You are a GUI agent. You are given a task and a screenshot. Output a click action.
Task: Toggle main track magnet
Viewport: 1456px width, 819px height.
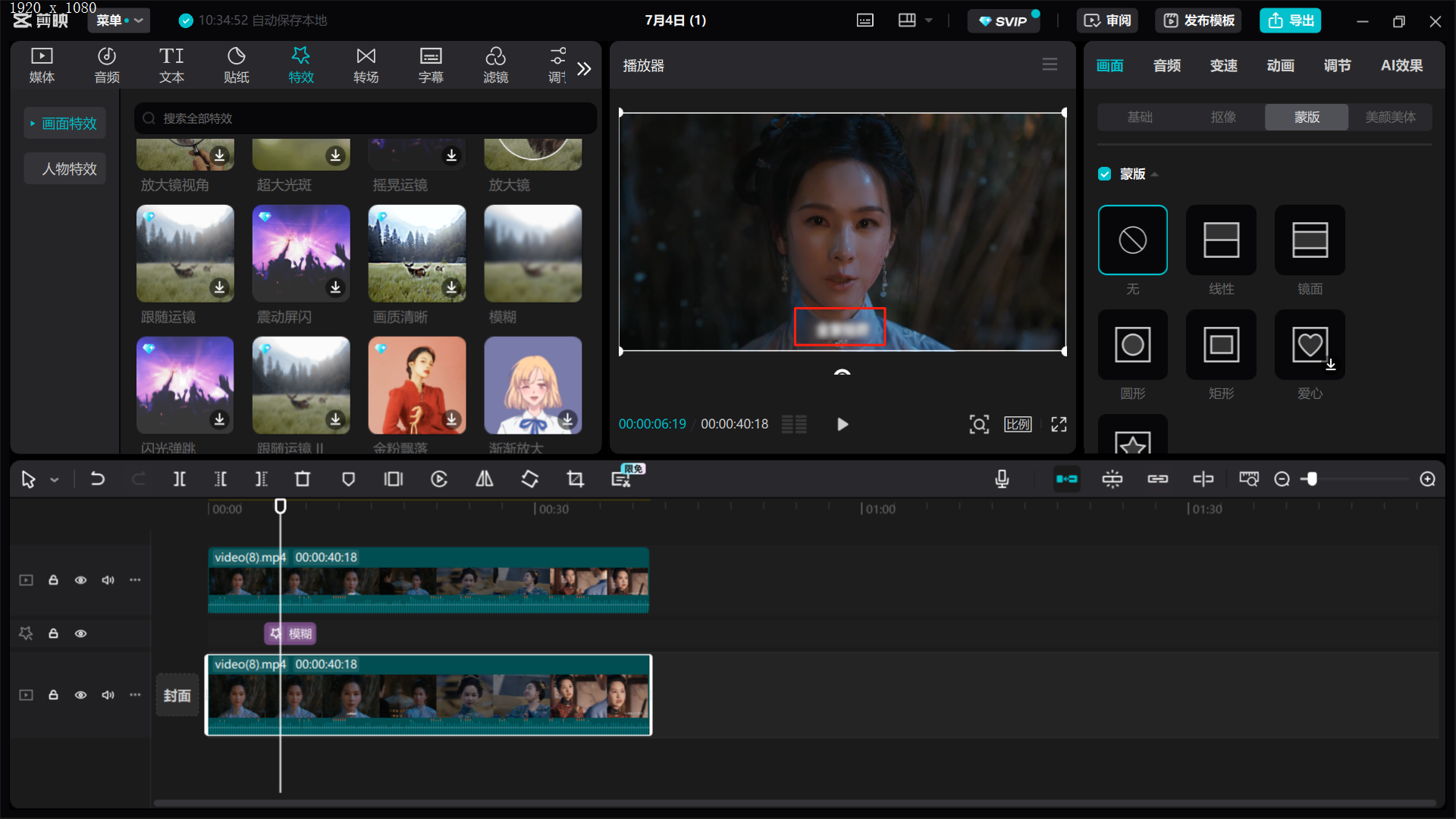click(x=1067, y=479)
